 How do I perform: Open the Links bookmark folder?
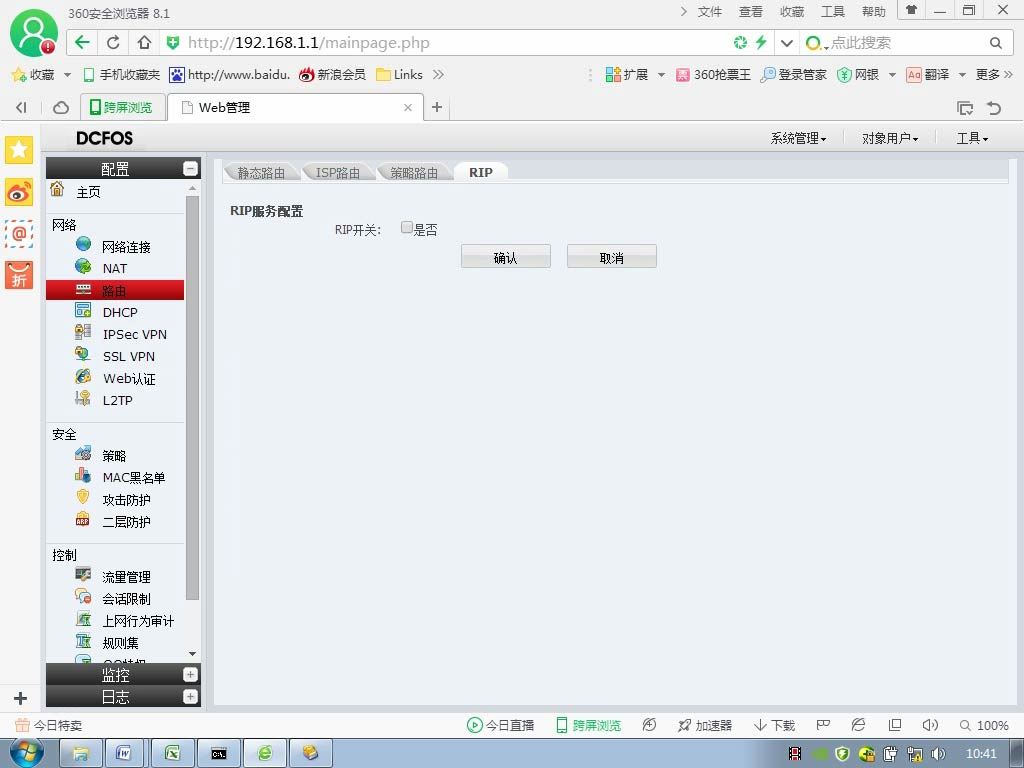click(399, 75)
